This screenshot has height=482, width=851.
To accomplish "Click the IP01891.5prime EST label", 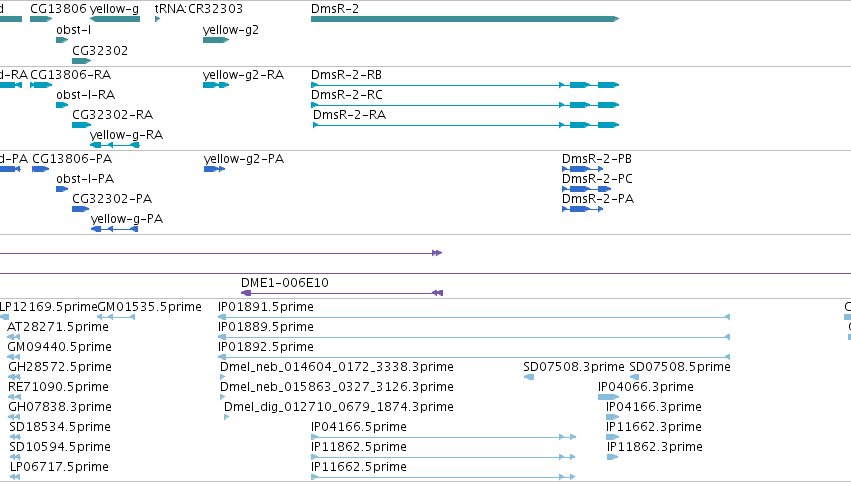I will (x=266, y=307).
